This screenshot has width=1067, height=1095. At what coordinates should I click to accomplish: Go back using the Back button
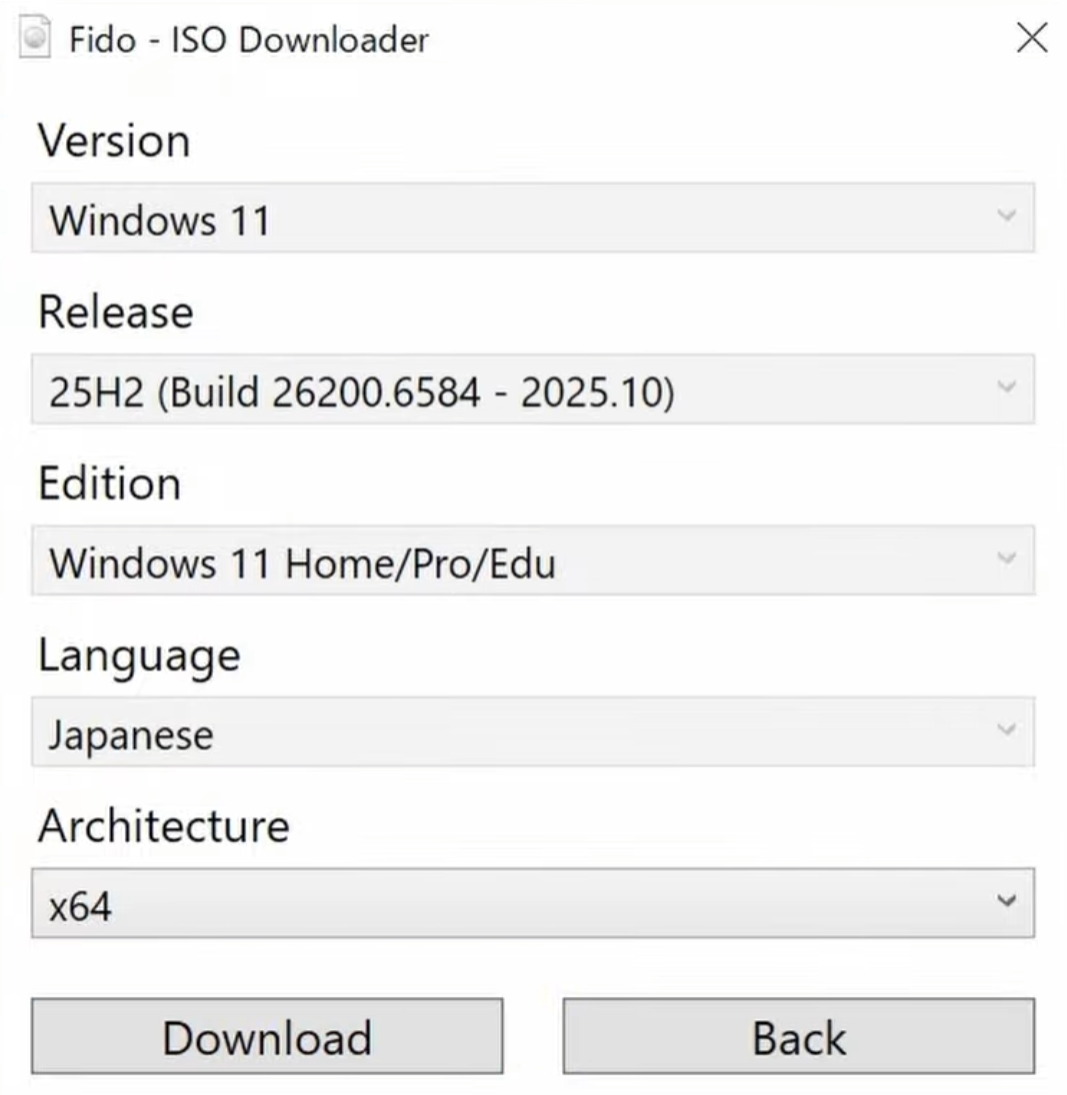[798, 1036]
